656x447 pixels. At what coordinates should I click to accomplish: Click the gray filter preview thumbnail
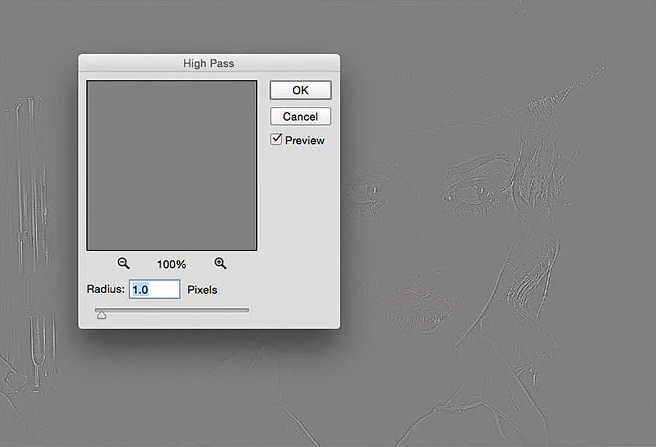(172, 166)
